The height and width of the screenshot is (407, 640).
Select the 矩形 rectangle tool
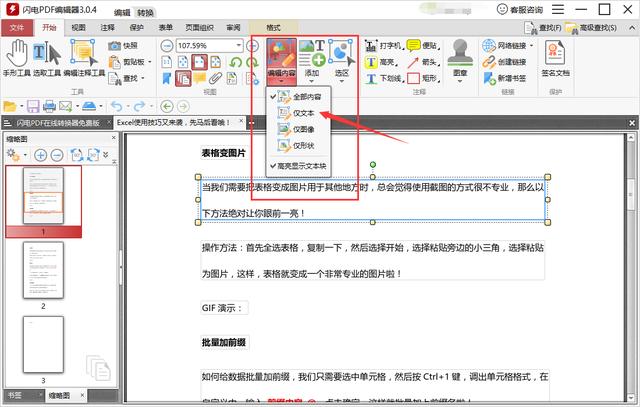coord(424,78)
